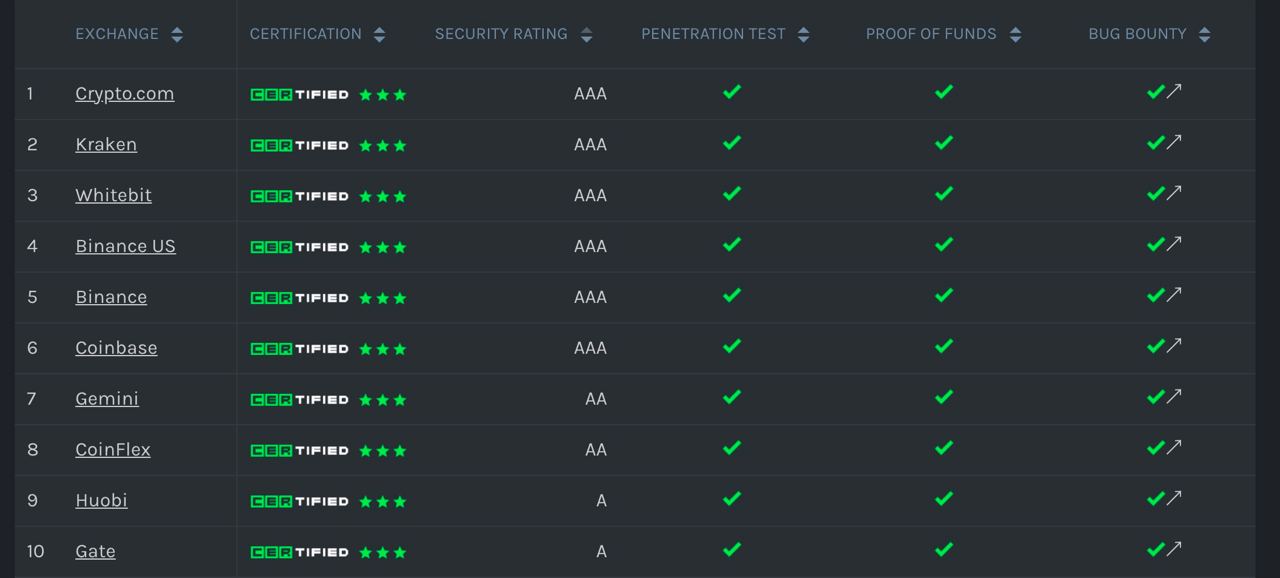The image size is (1280, 578).
Task: Click Binance's proof of funds checkmark
Action: pos(944,295)
